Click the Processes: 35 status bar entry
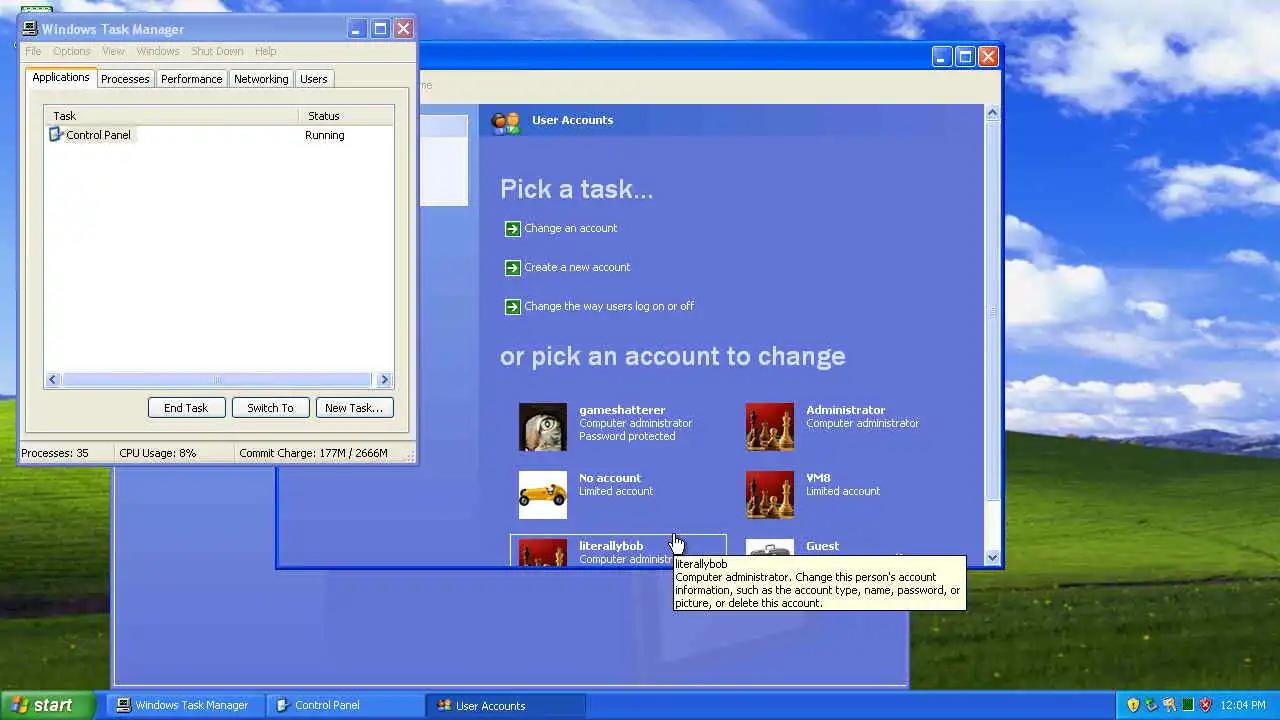The image size is (1280, 720). click(66, 453)
